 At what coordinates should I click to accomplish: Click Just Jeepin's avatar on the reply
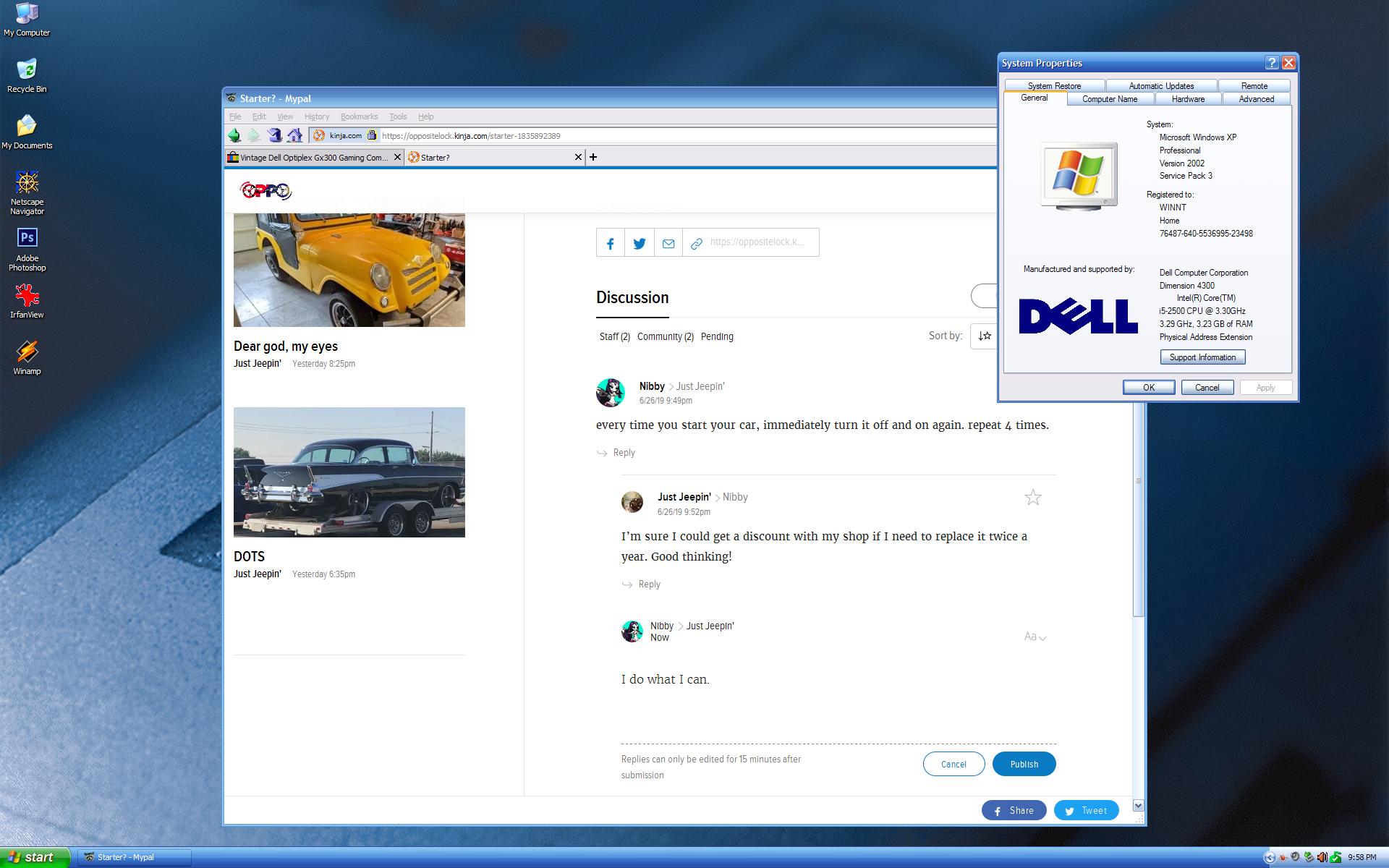point(632,501)
